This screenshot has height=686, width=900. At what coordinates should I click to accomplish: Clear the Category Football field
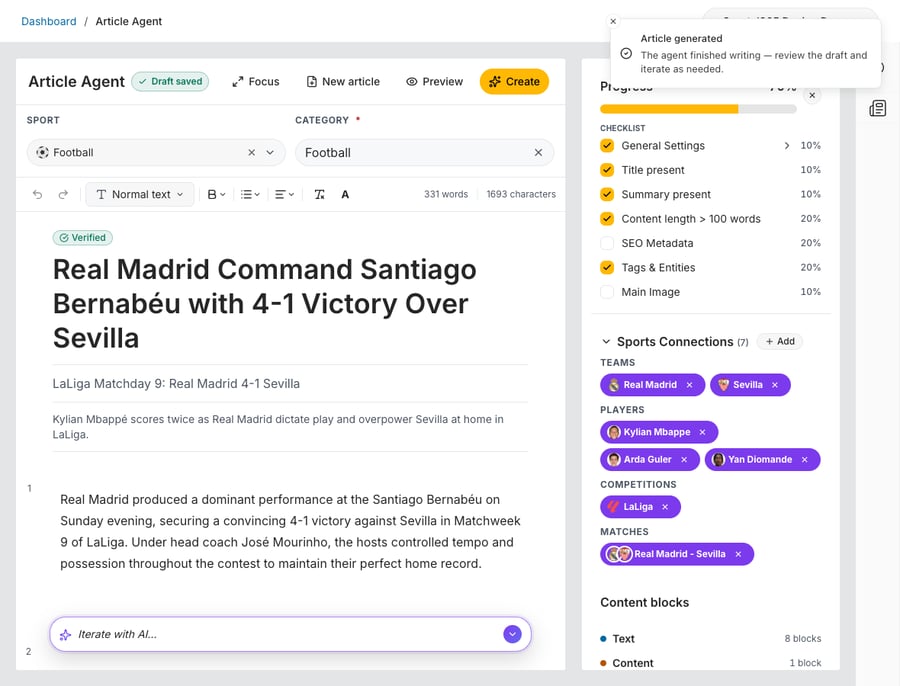coord(538,153)
